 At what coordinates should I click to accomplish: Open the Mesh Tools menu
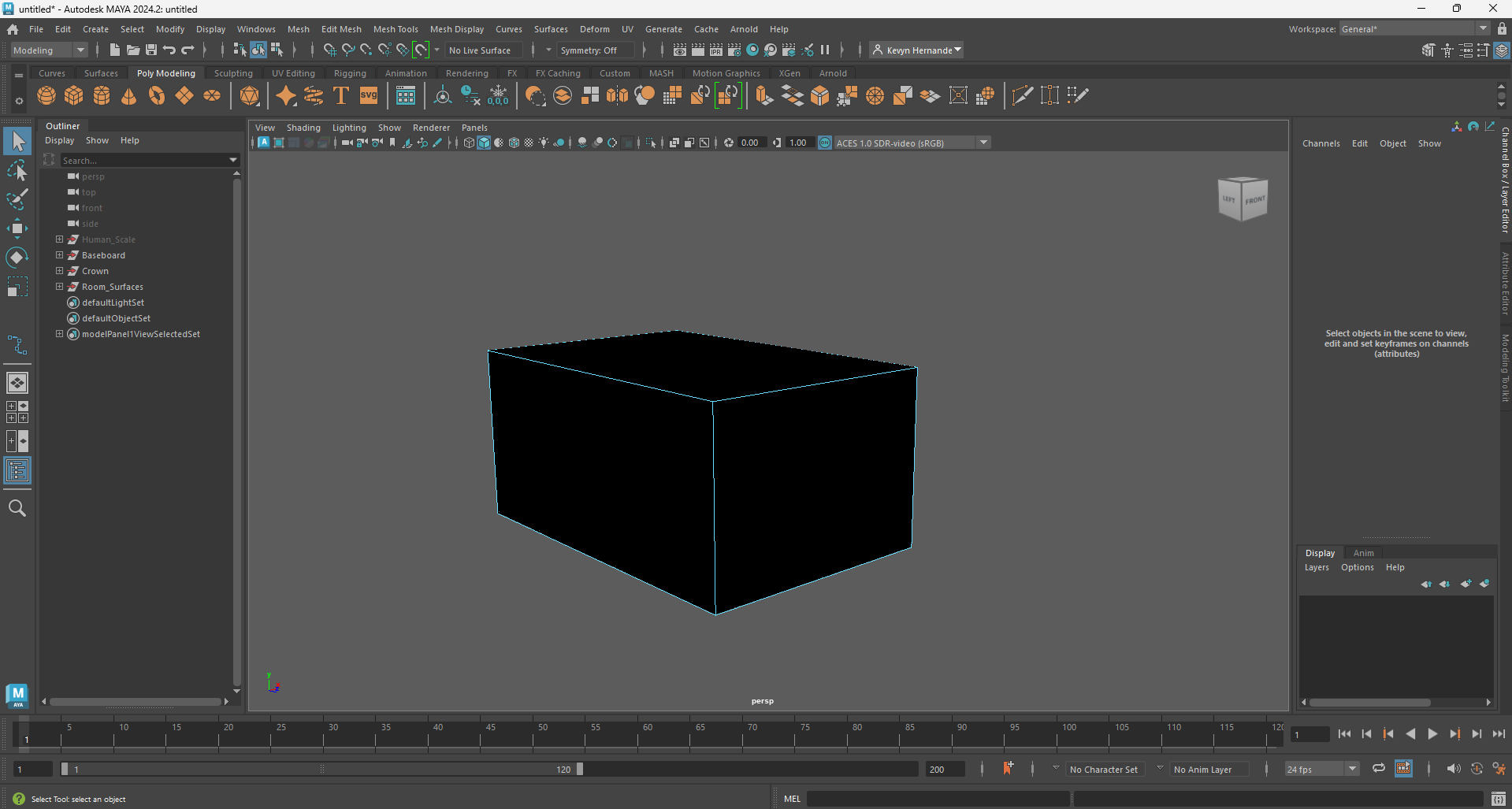396,29
